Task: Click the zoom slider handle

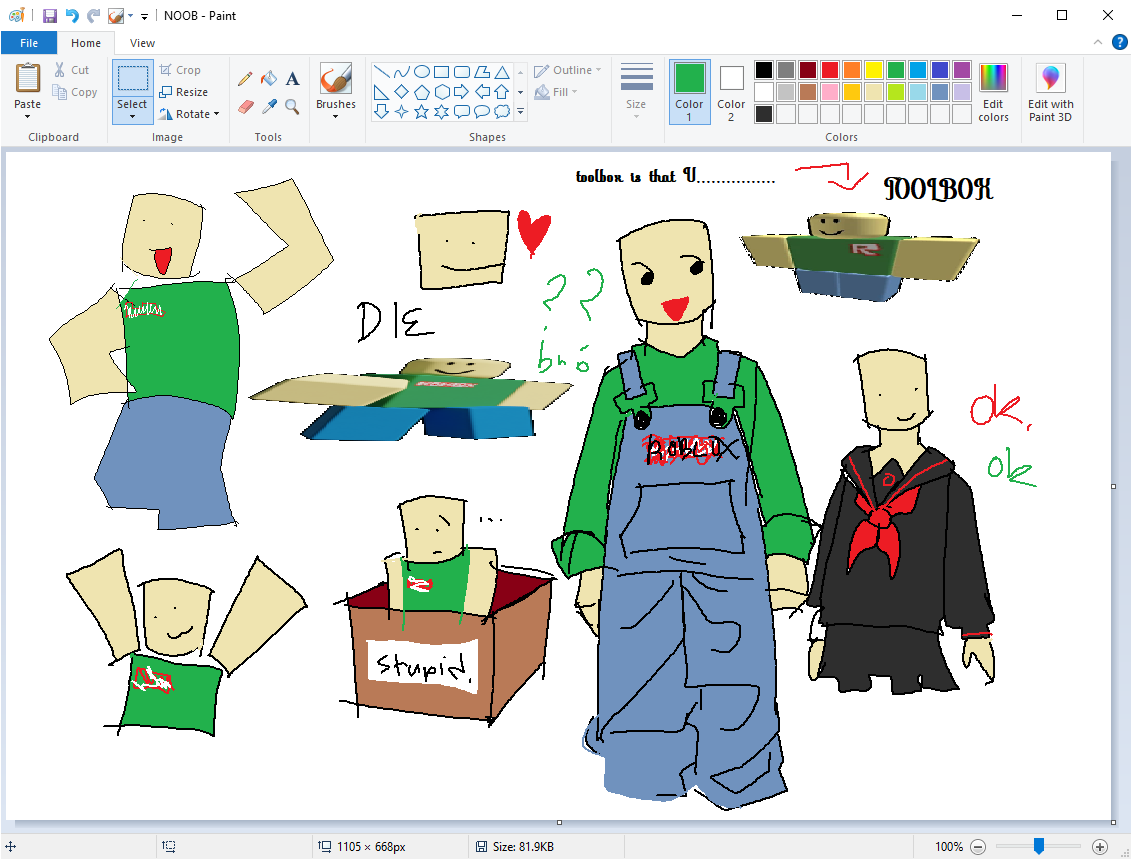Action: [1039, 846]
